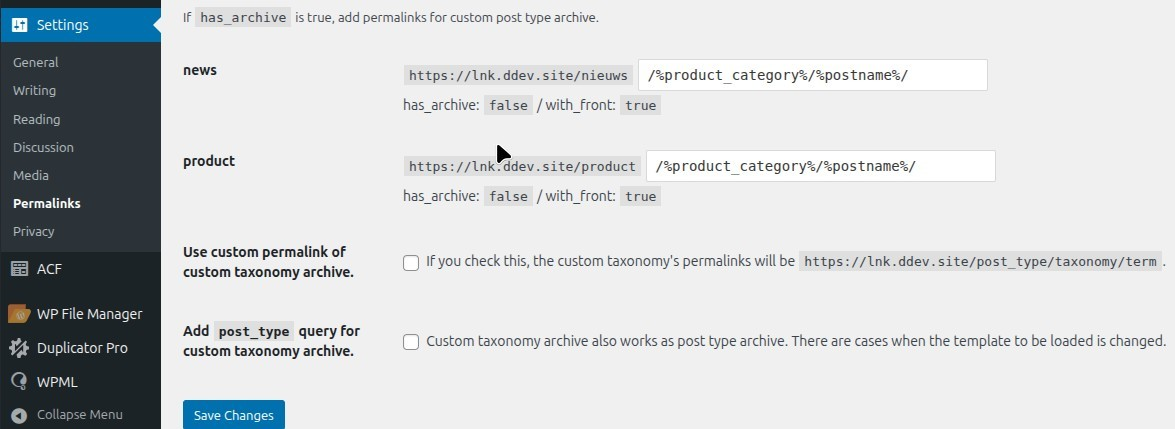Viewport: 1175px width, 429px height.
Task: Click the Collapse Menu text
Action: click(80, 414)
